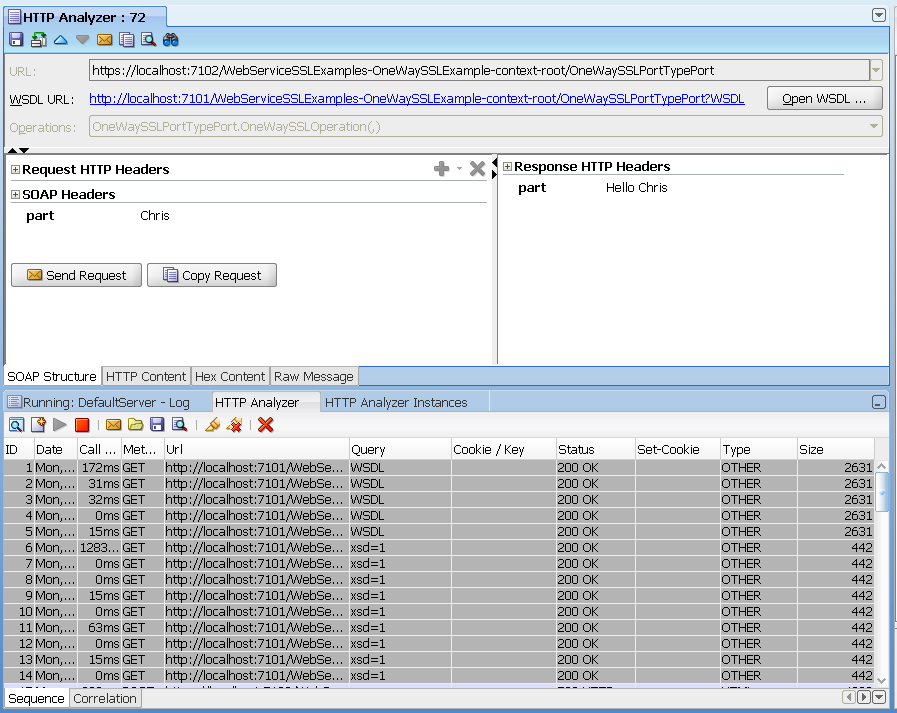Open the URL combo box dropdown arrow
897x713 pixels.
click(876, 70)
